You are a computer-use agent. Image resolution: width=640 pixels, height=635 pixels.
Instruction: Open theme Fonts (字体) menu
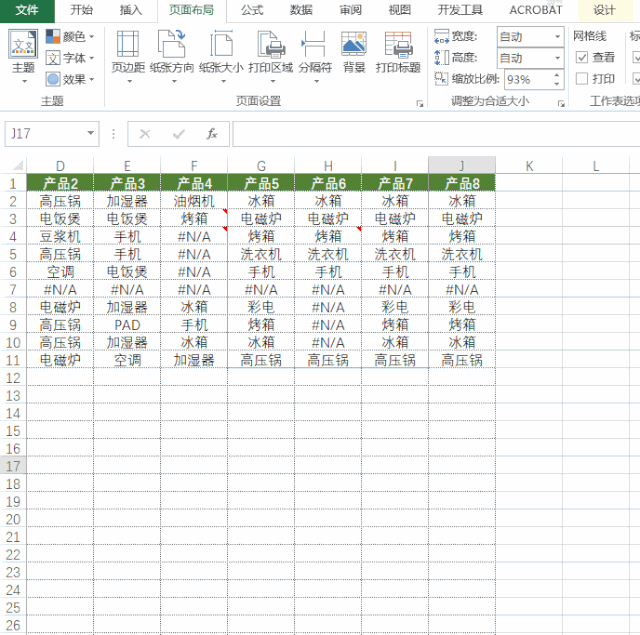69,58
